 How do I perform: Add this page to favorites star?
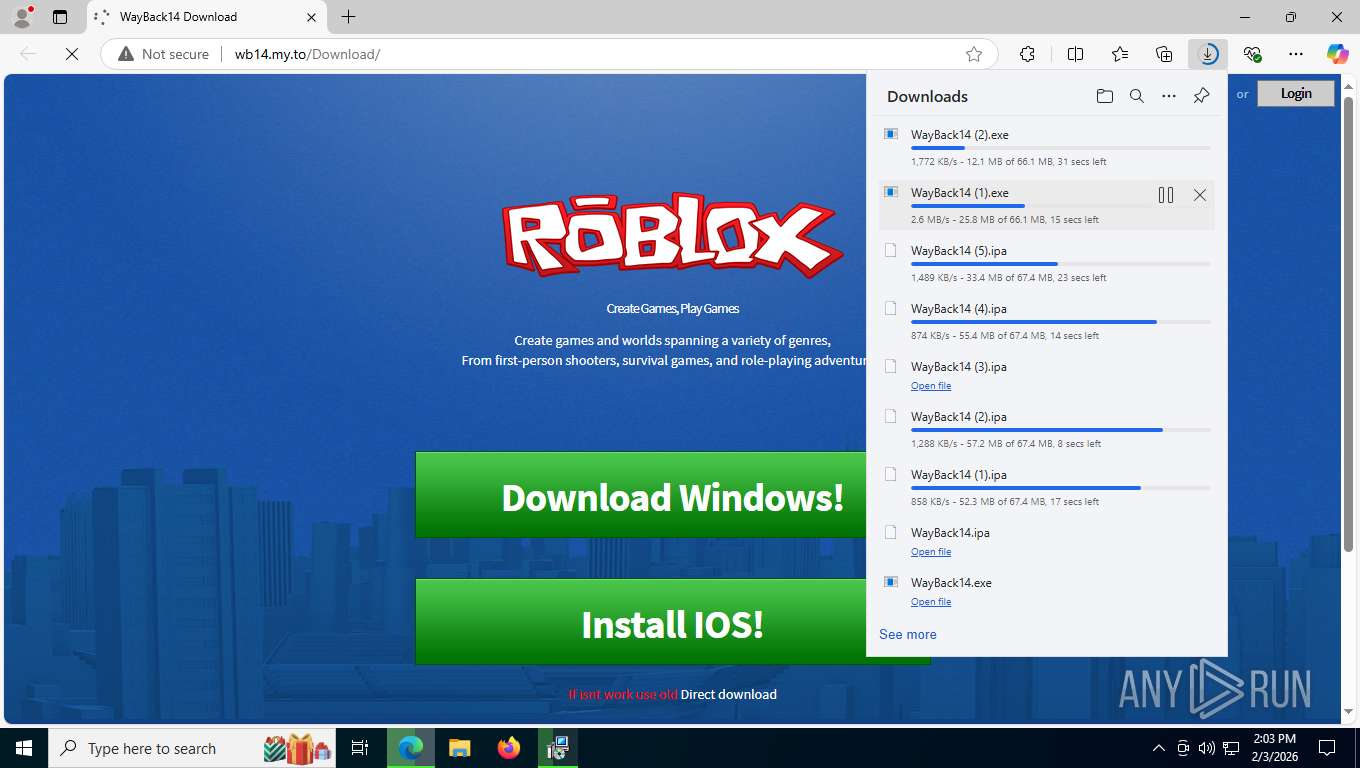pos(974,54)
